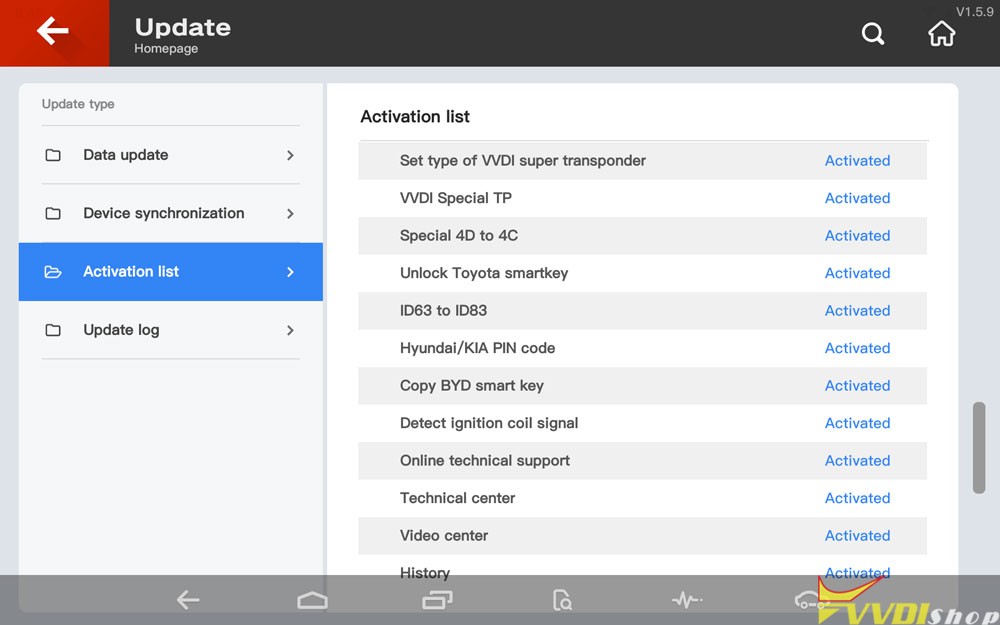Tap document search icon in bottom bar
This screenshot has width=1000, height=625.
tap(562, 600)
